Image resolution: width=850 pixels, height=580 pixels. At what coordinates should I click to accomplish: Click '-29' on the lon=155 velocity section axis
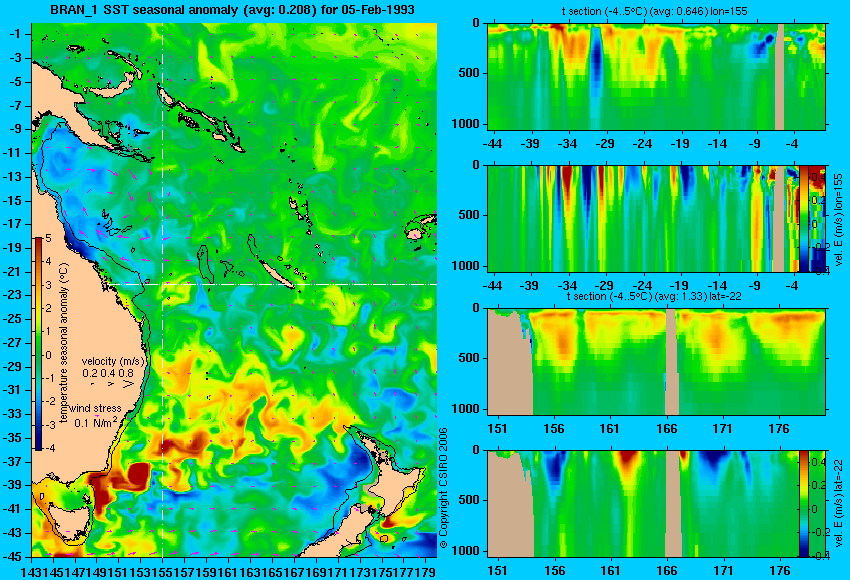[x=604, y=286]
